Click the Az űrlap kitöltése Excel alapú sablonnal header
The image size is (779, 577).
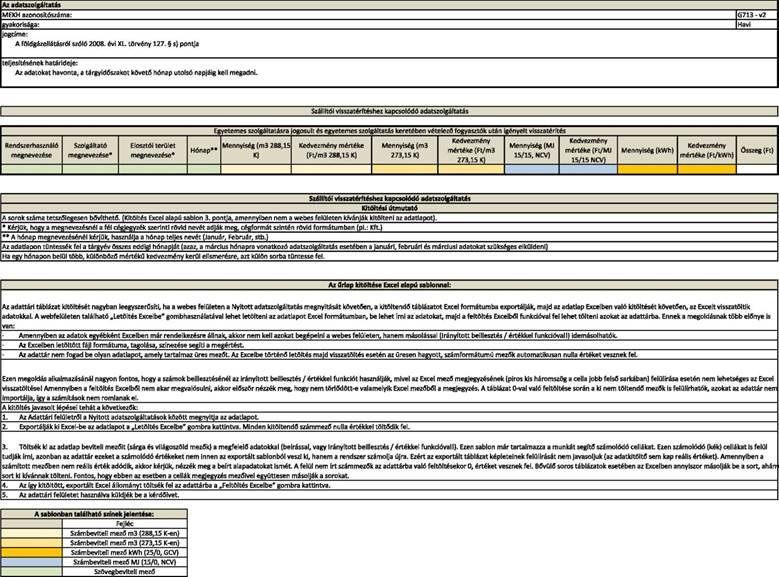pyautogui.click(x=390, y=285)
